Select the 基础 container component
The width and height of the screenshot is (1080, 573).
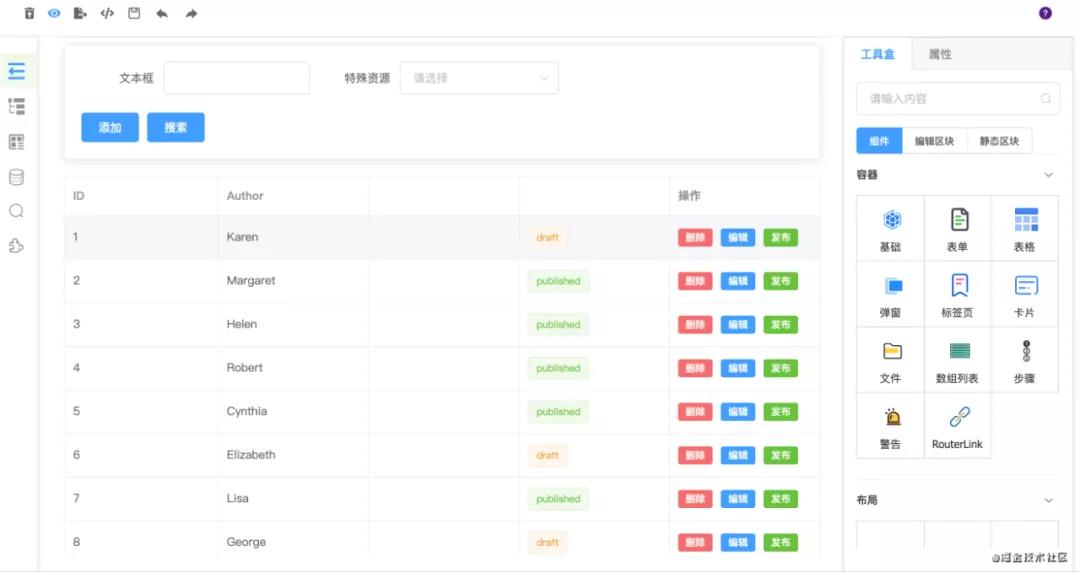(x=891, y=229)
